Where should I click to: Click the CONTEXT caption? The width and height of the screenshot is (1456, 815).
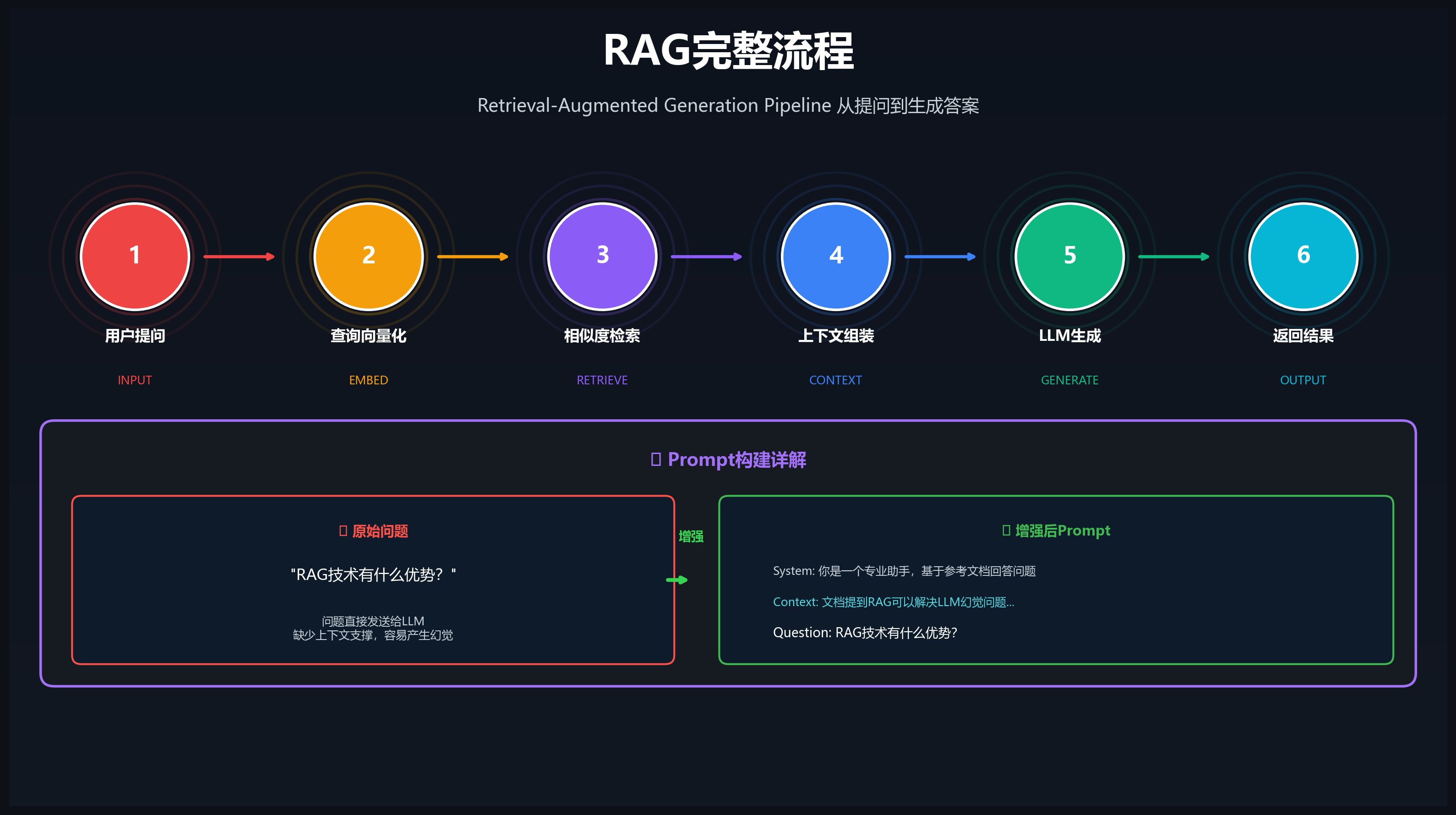pyautogui.click(x=836, y=380)
